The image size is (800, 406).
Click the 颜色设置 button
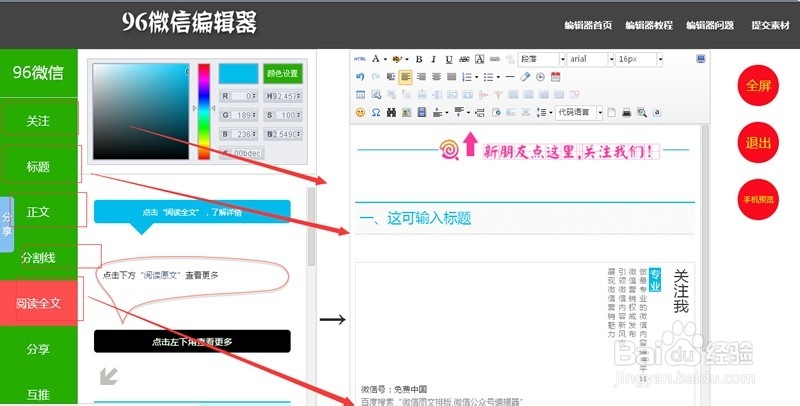pyautogui.click(x=283, y=73)
